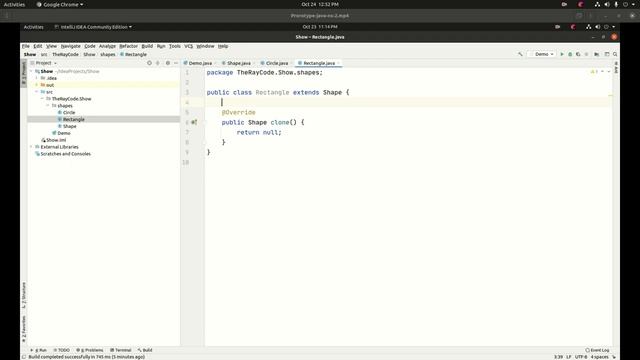The width and height of the screenshot is (640, 360).
Task: Select Circle class in project tree
Action: tap(69, 113)
